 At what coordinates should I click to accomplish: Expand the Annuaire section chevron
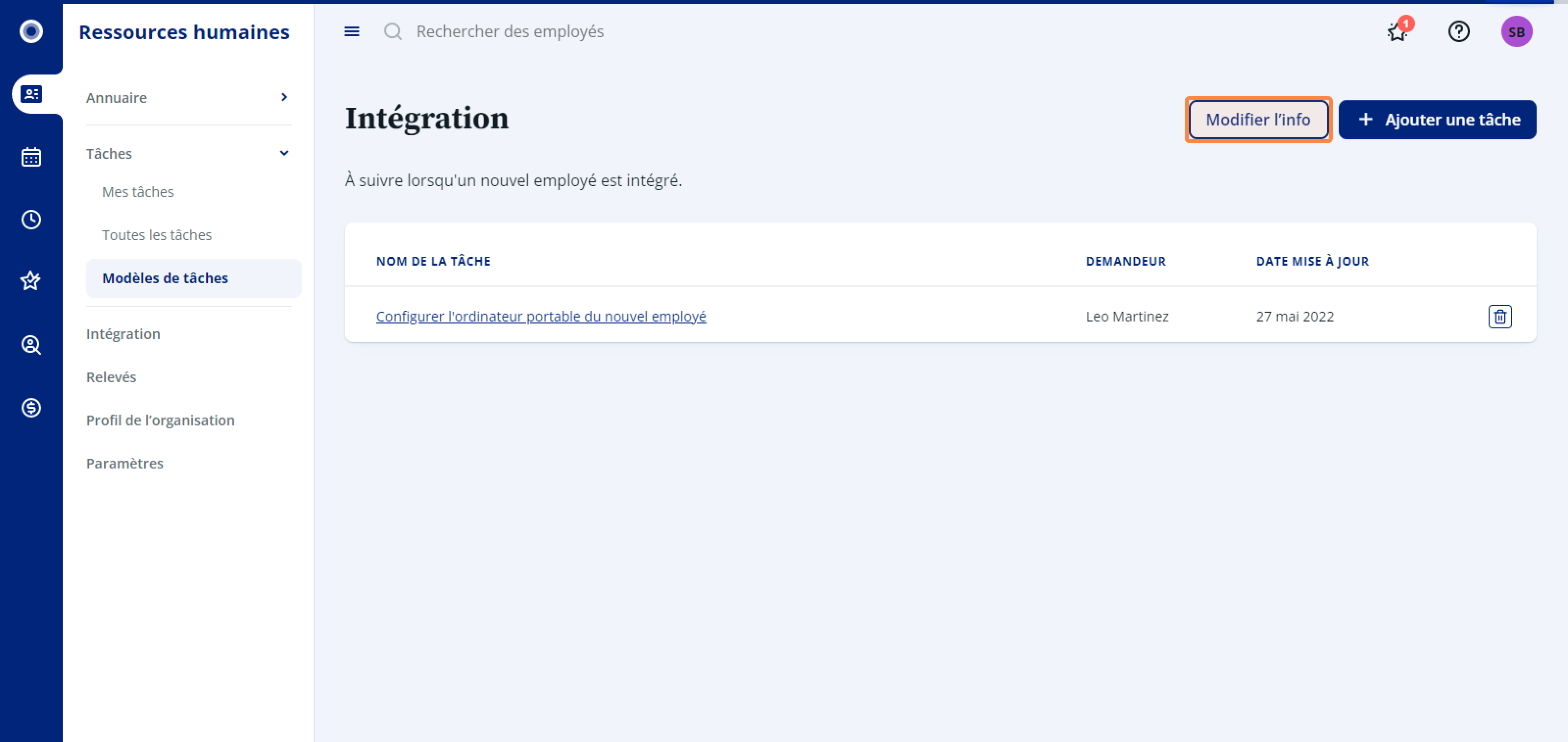click(284, 98)
